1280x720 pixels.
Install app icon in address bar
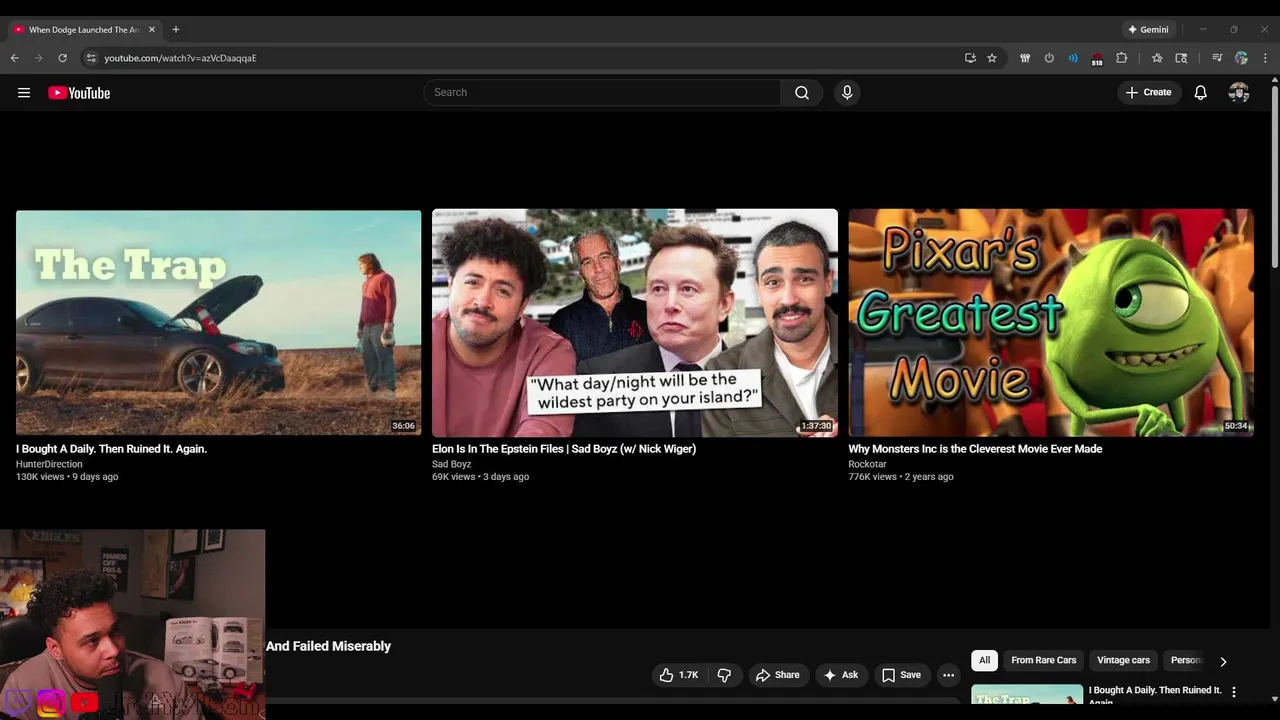tap(970, 58)
